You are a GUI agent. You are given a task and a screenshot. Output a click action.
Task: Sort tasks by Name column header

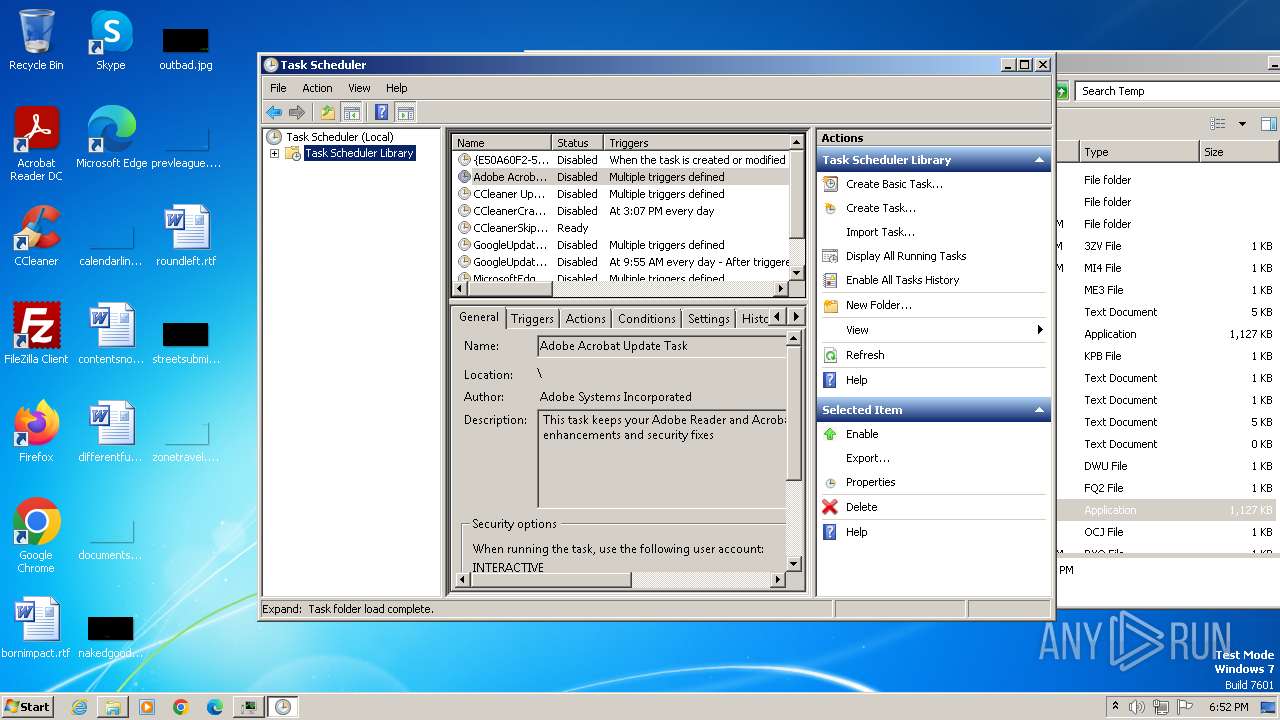(x=501, y=143)
